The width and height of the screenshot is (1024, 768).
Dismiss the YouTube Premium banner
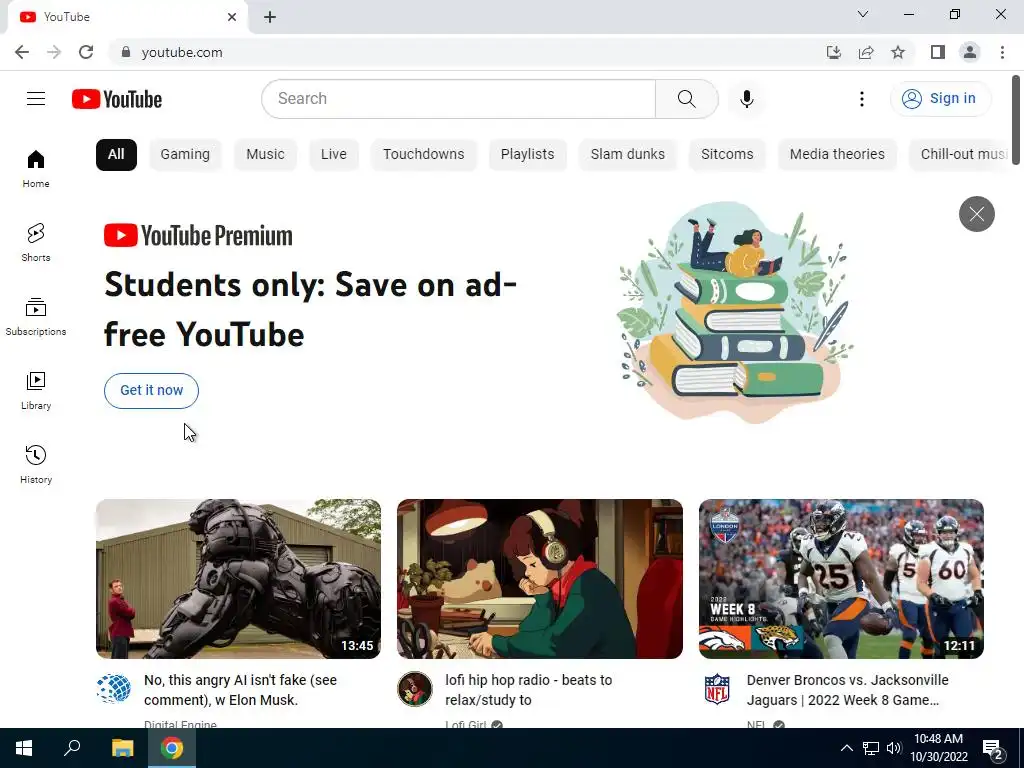click(x=976, y=214)
